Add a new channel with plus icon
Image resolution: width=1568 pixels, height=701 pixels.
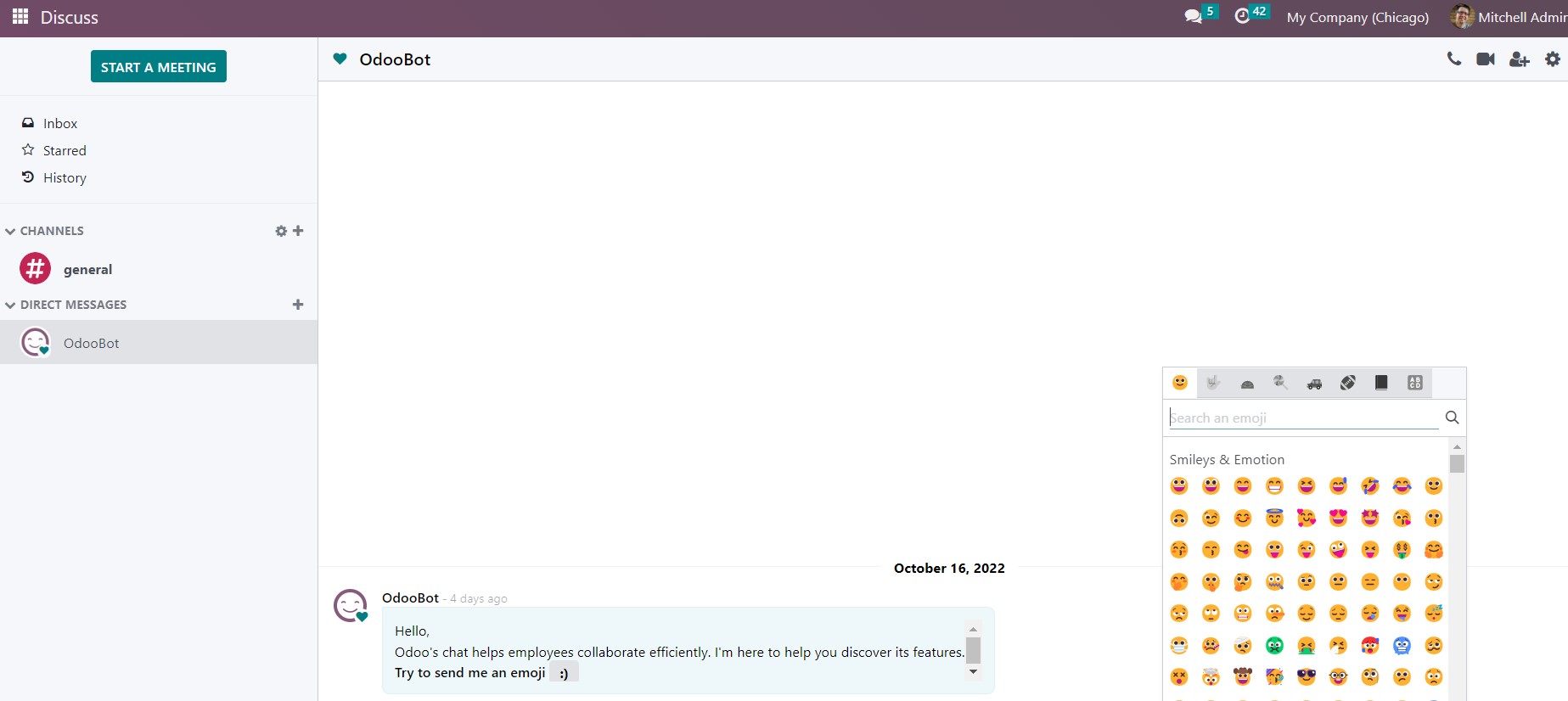coord(298,231)
